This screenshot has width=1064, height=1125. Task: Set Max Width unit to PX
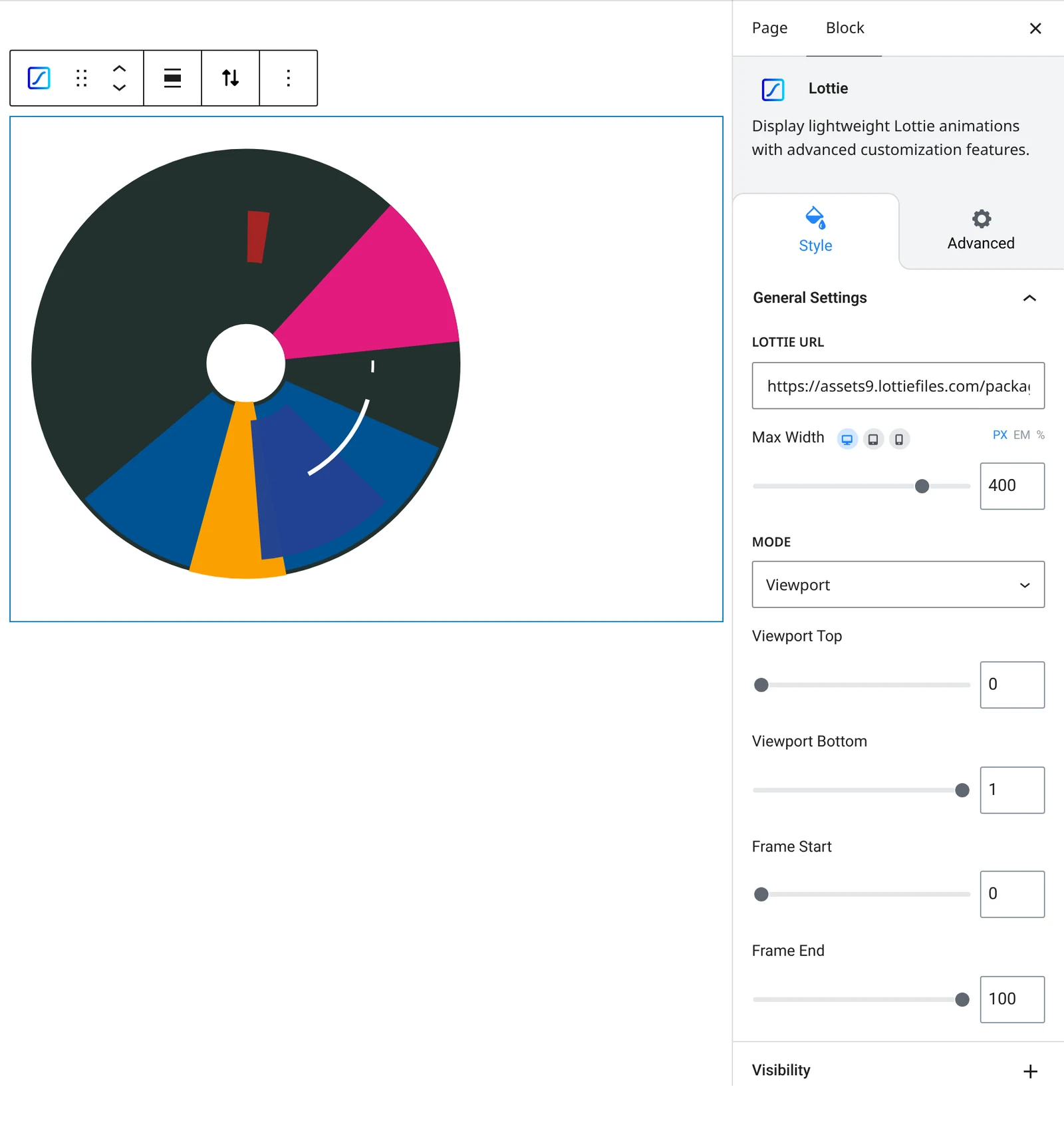click(x=999, y=435)
